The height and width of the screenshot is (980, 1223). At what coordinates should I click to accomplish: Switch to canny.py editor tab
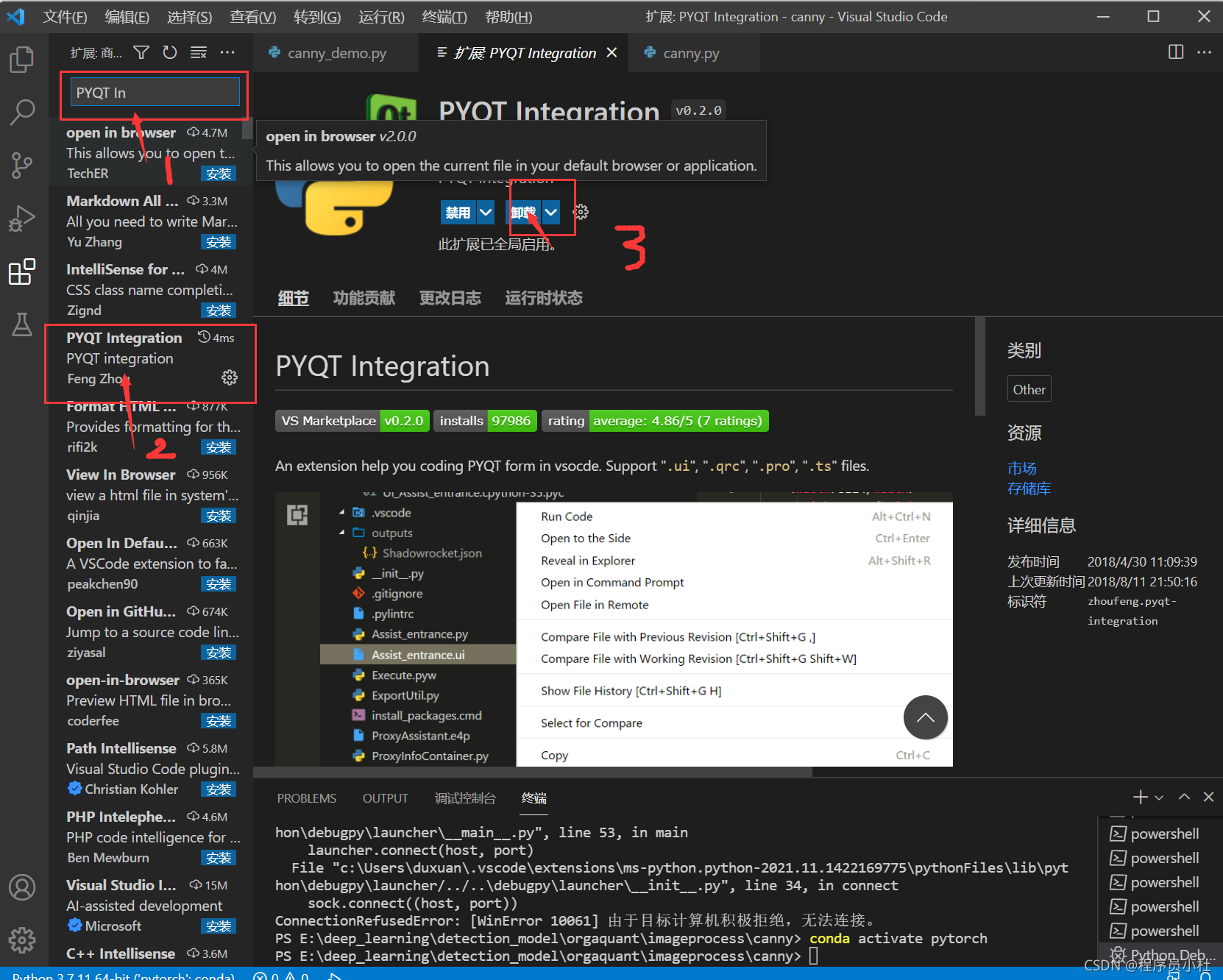coord(692,53)
